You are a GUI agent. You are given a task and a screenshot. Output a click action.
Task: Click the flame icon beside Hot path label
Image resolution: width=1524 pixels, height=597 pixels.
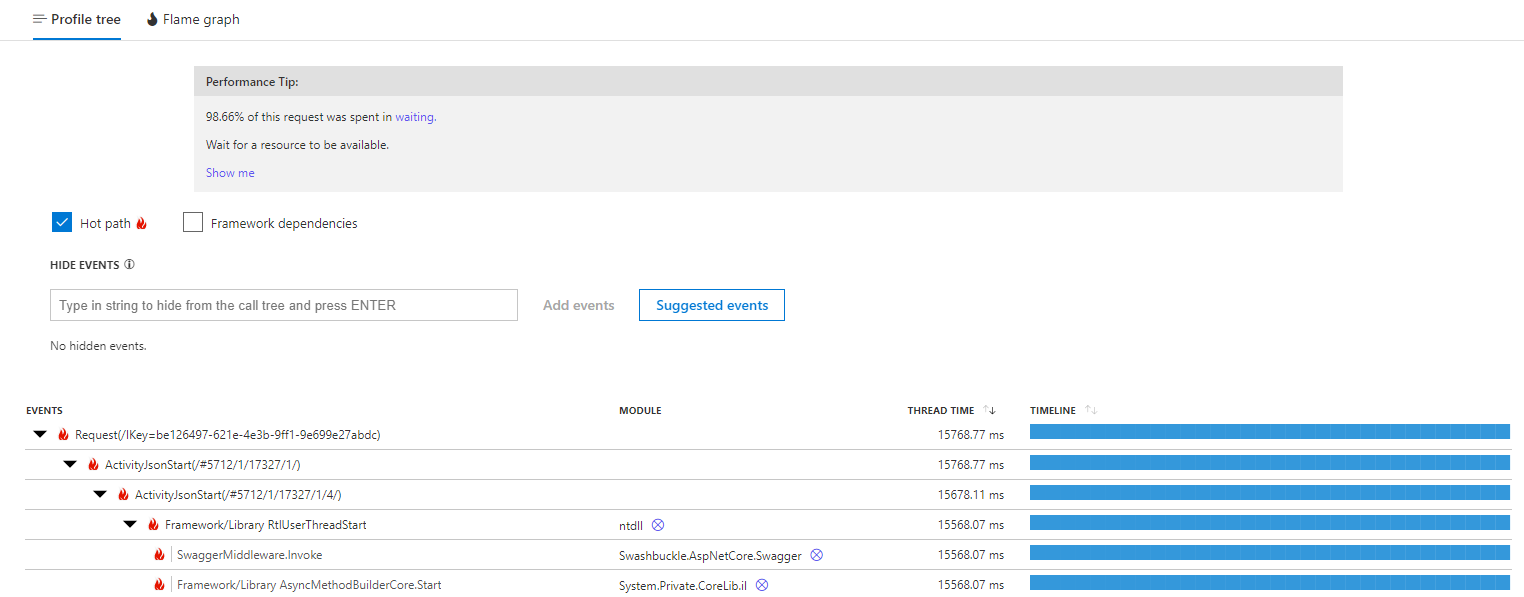(143, 222)
